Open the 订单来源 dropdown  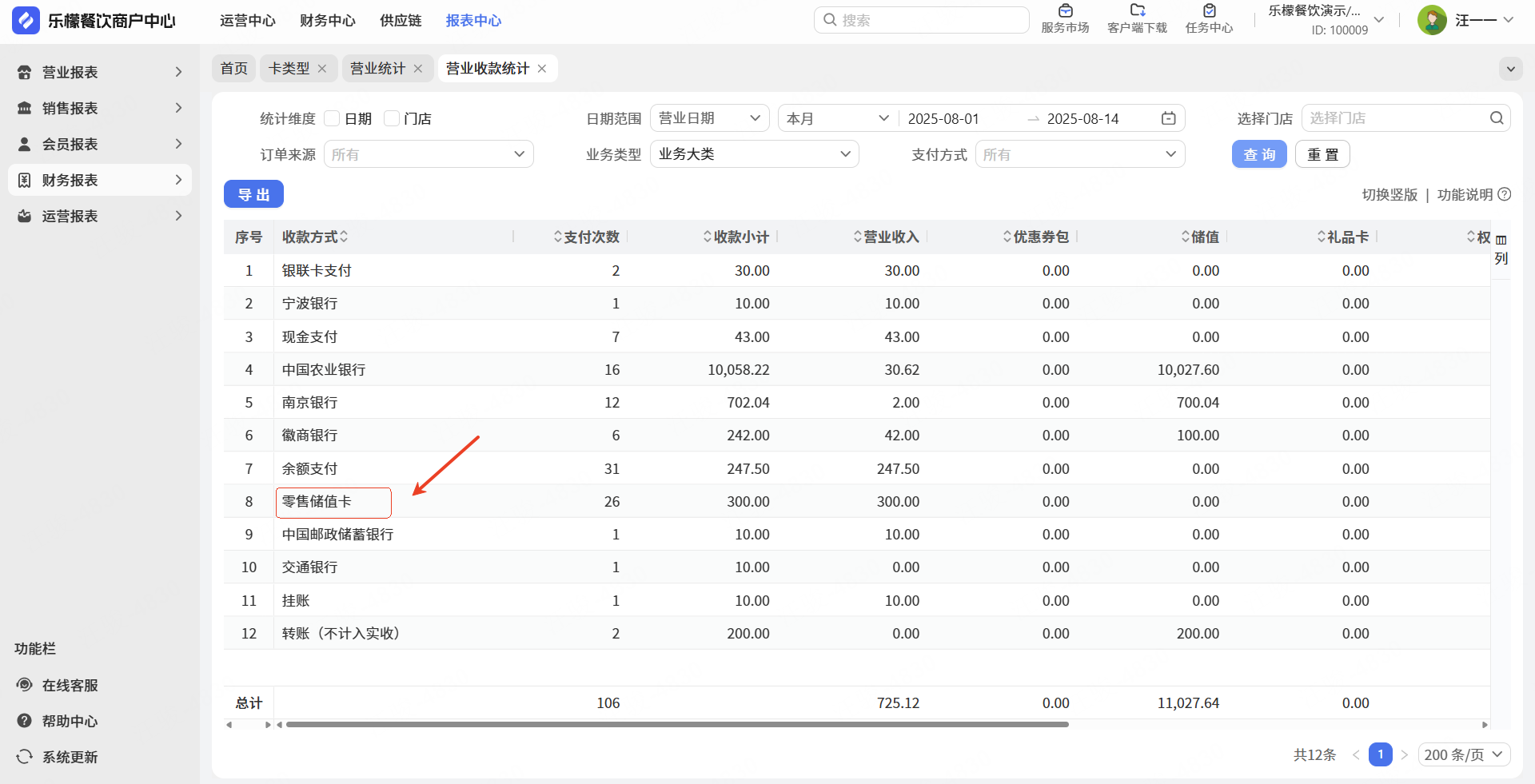[x=429, y=154]
